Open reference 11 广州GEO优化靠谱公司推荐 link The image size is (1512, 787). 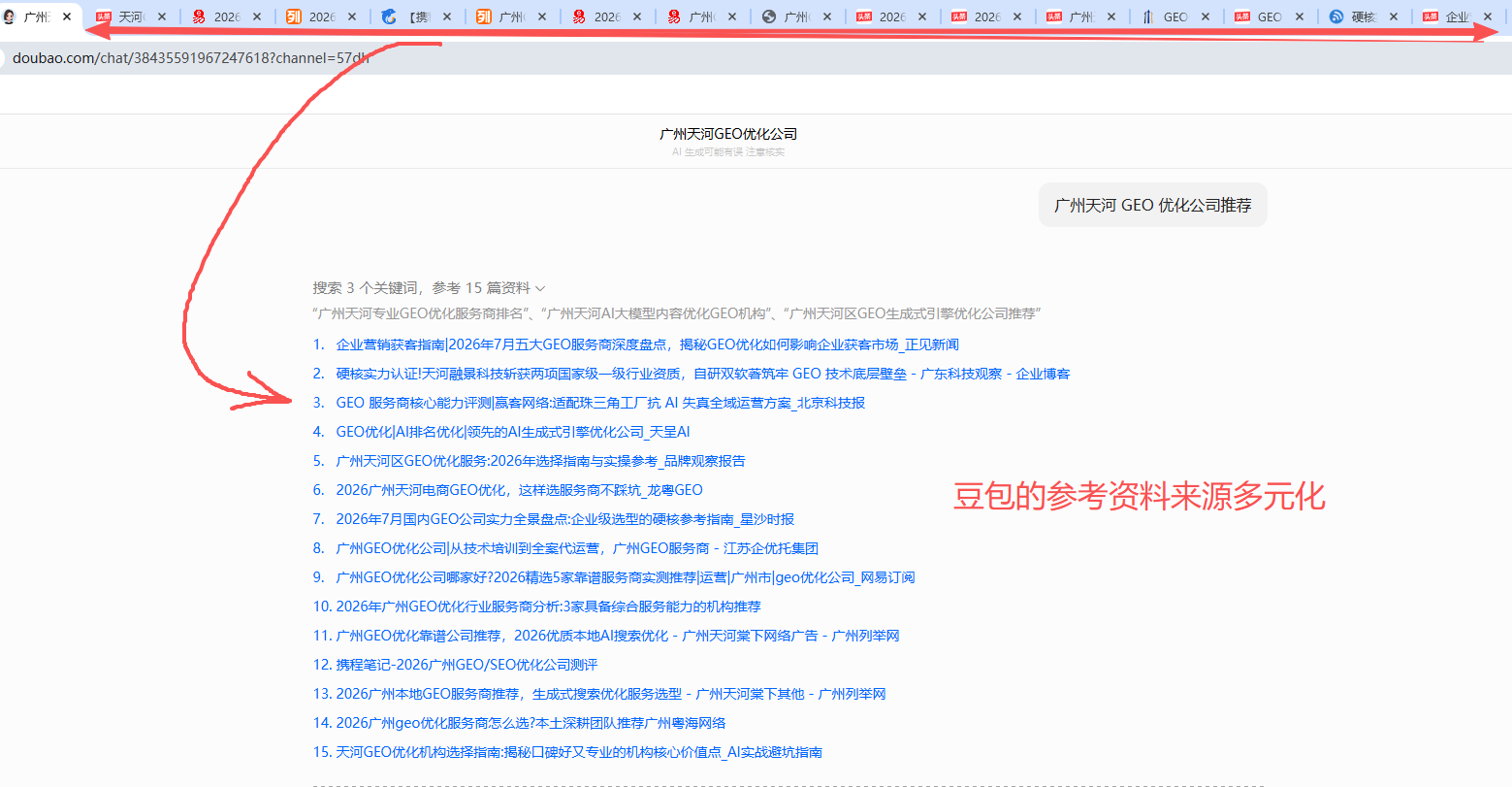618,636
